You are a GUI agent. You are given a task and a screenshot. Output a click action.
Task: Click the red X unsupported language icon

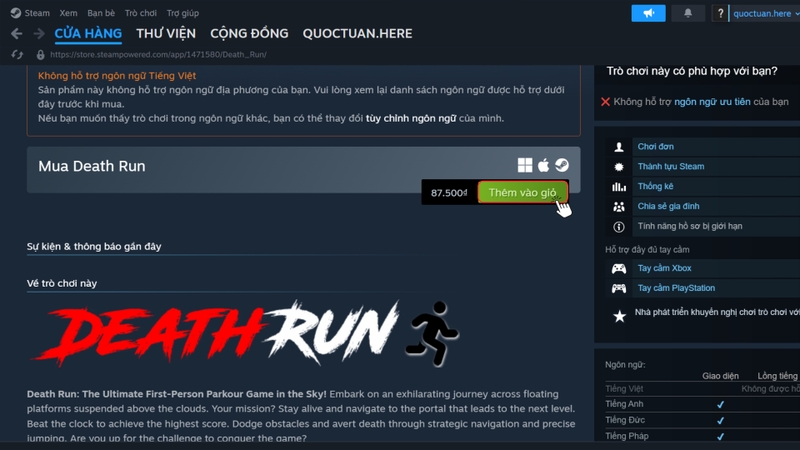point(606,102)
